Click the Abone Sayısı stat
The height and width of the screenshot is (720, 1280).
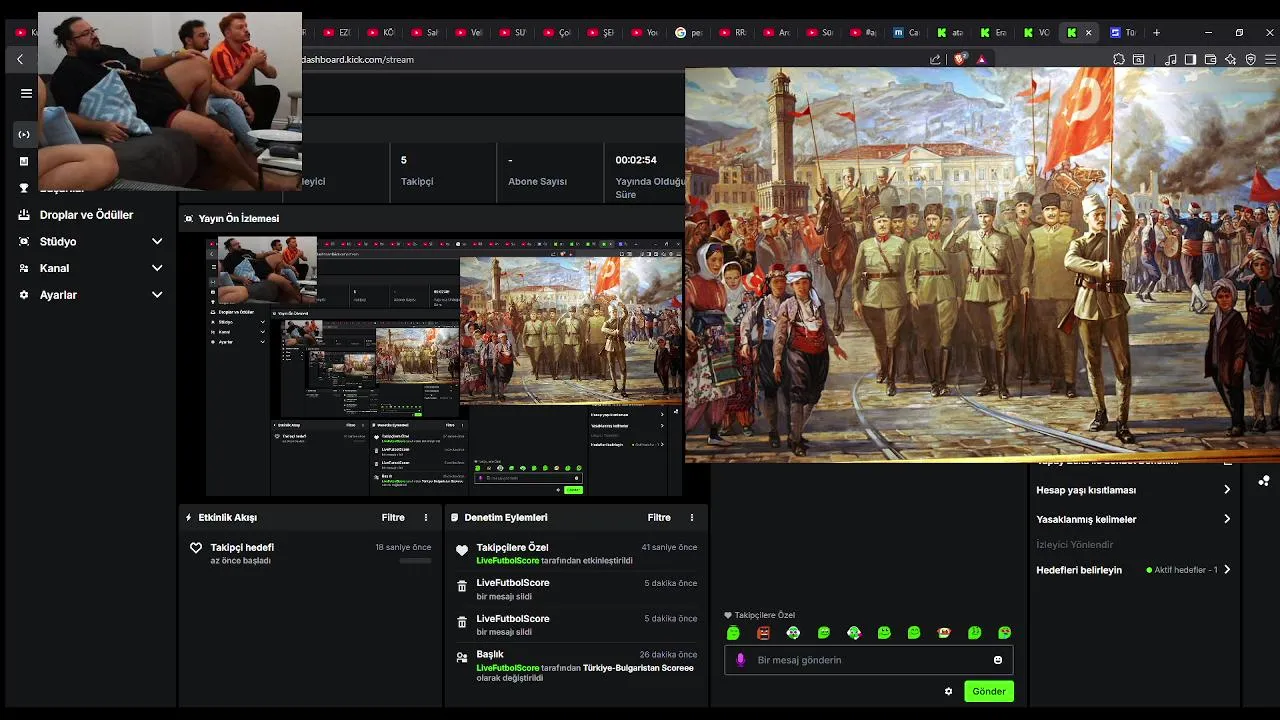[537, 171]
